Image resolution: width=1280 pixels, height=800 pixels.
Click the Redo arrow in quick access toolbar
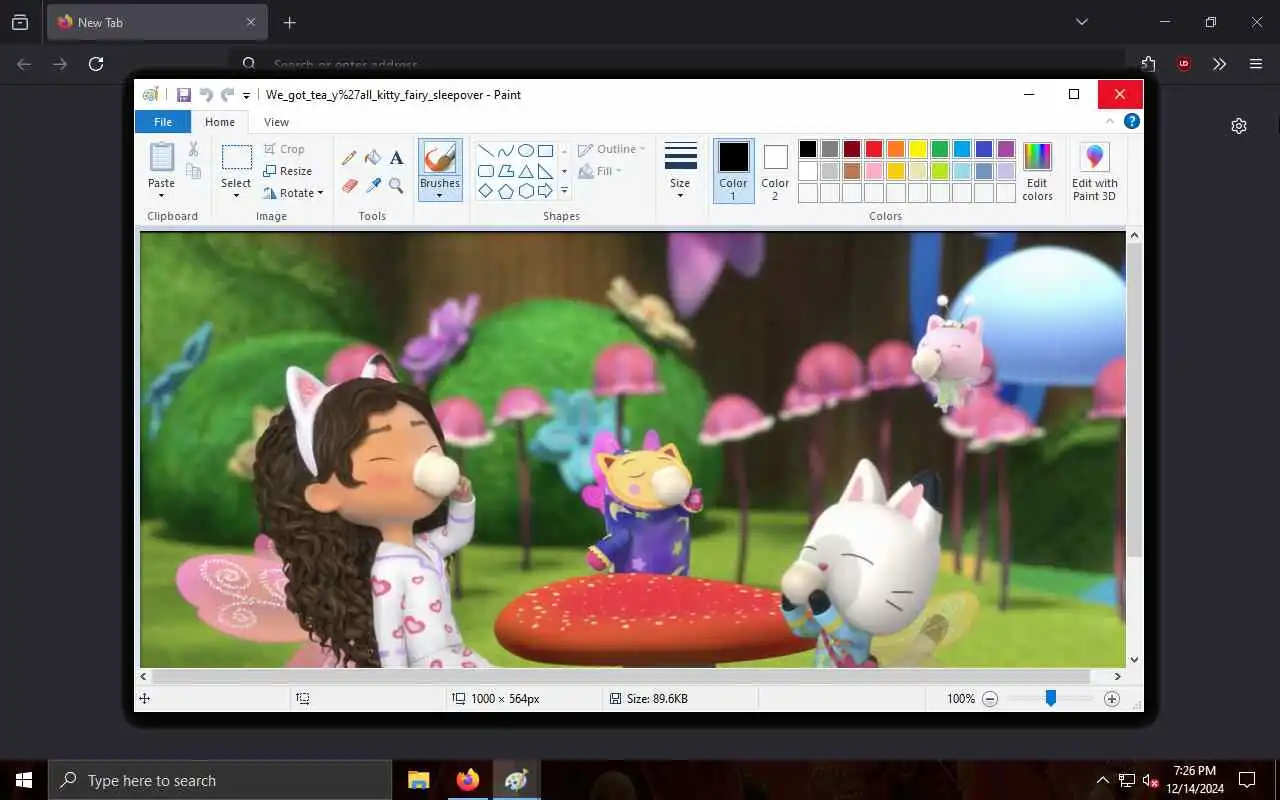tap(228, 95)
